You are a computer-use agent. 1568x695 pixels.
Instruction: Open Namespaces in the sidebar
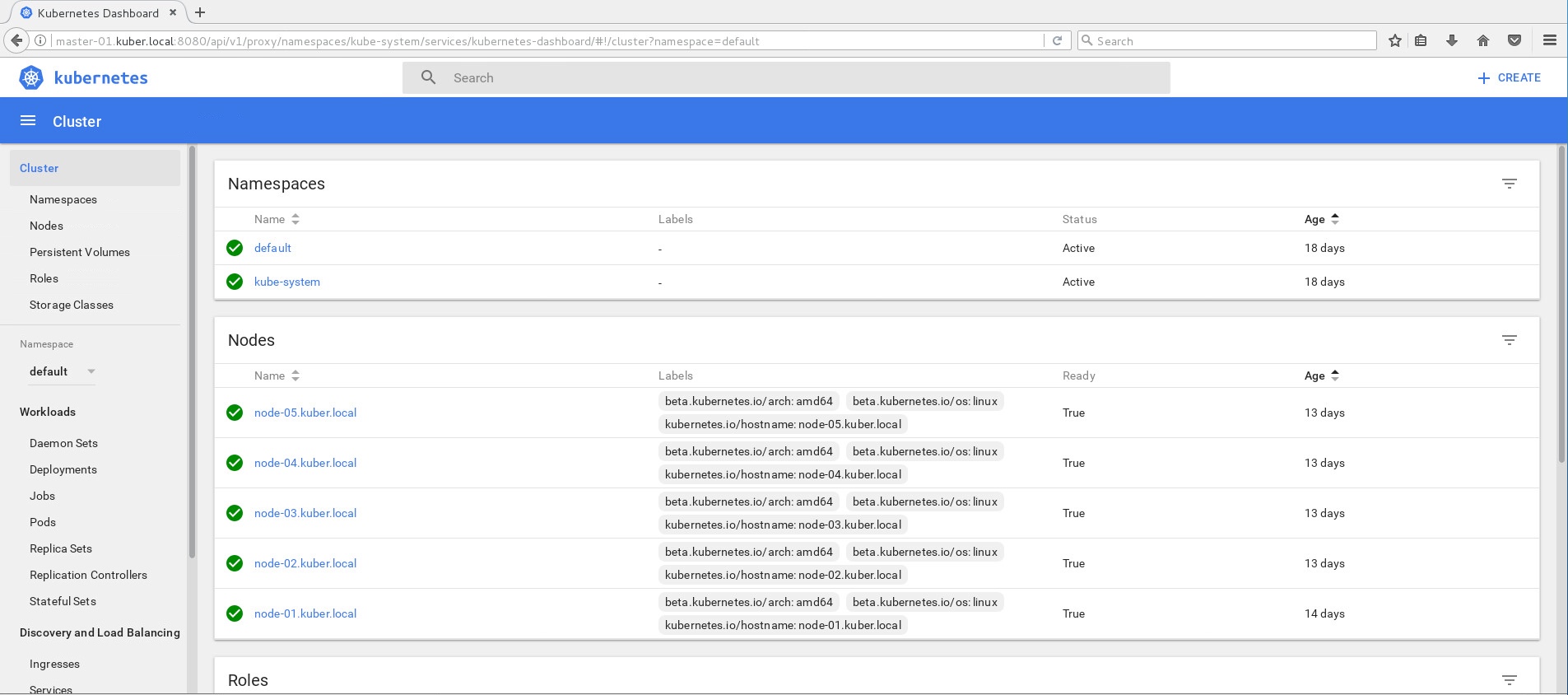63,199
